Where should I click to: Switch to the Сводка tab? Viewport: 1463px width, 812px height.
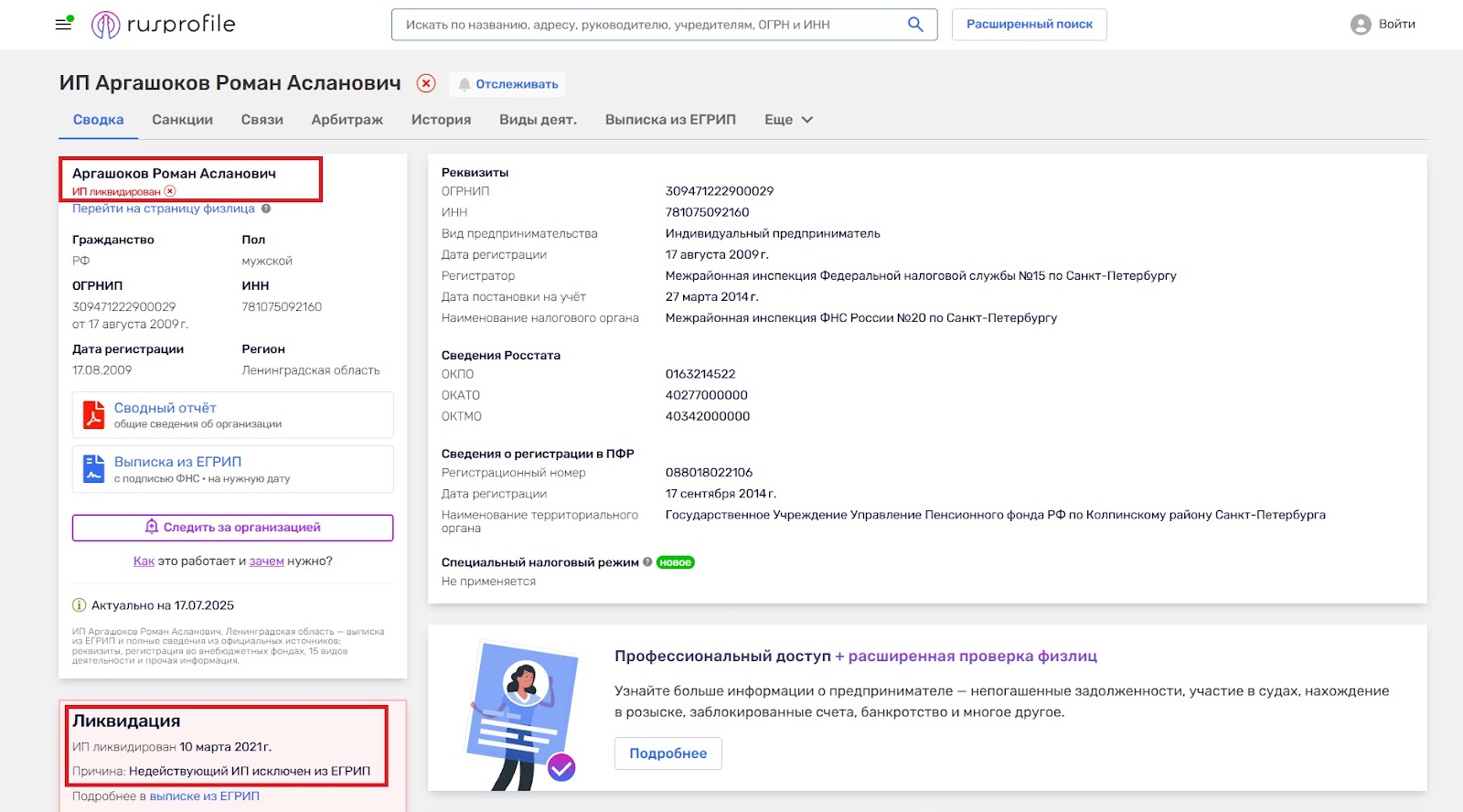pyautogui.click(x=98, y=120)
